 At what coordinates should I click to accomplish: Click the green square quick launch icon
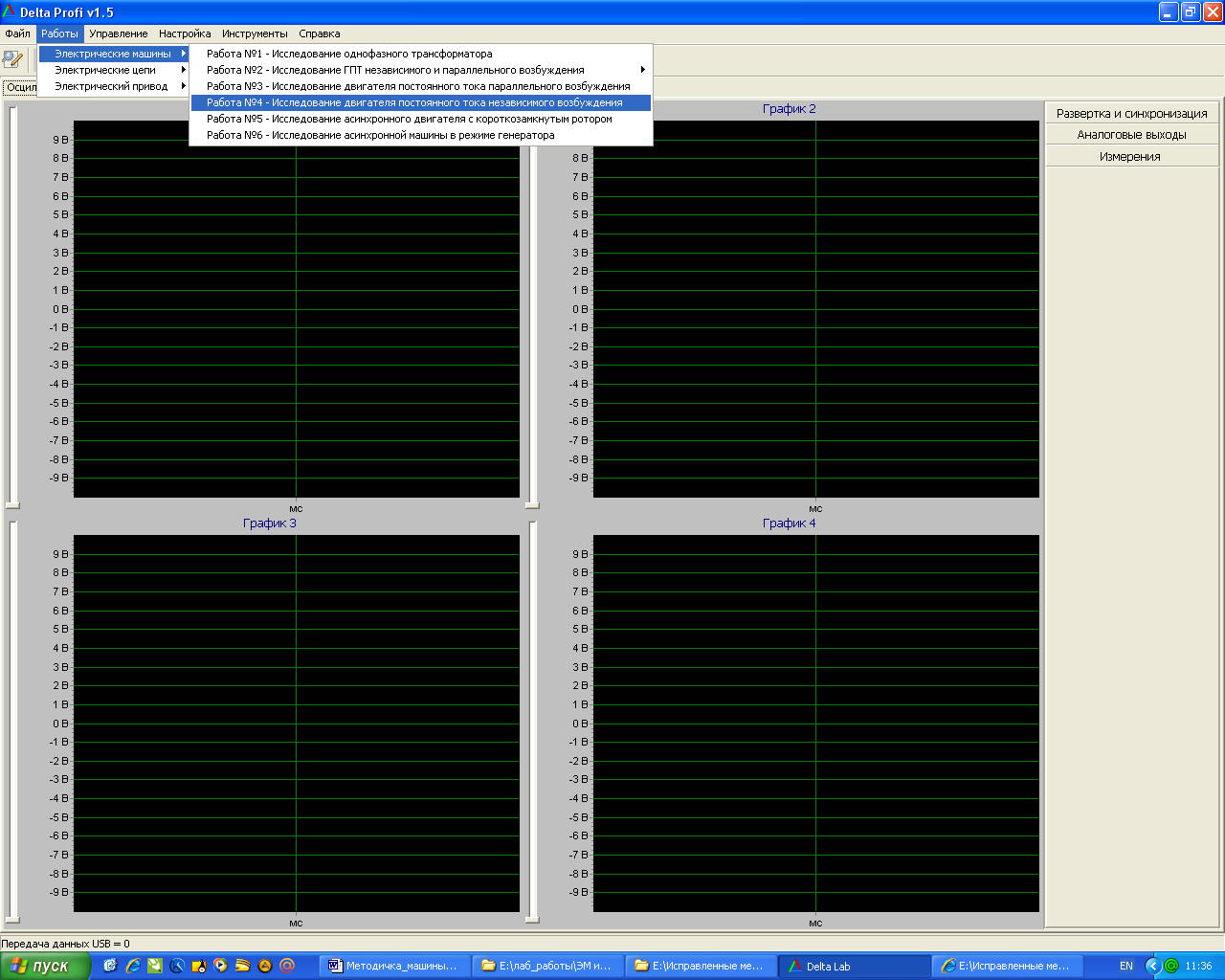(x=154, y=966)
